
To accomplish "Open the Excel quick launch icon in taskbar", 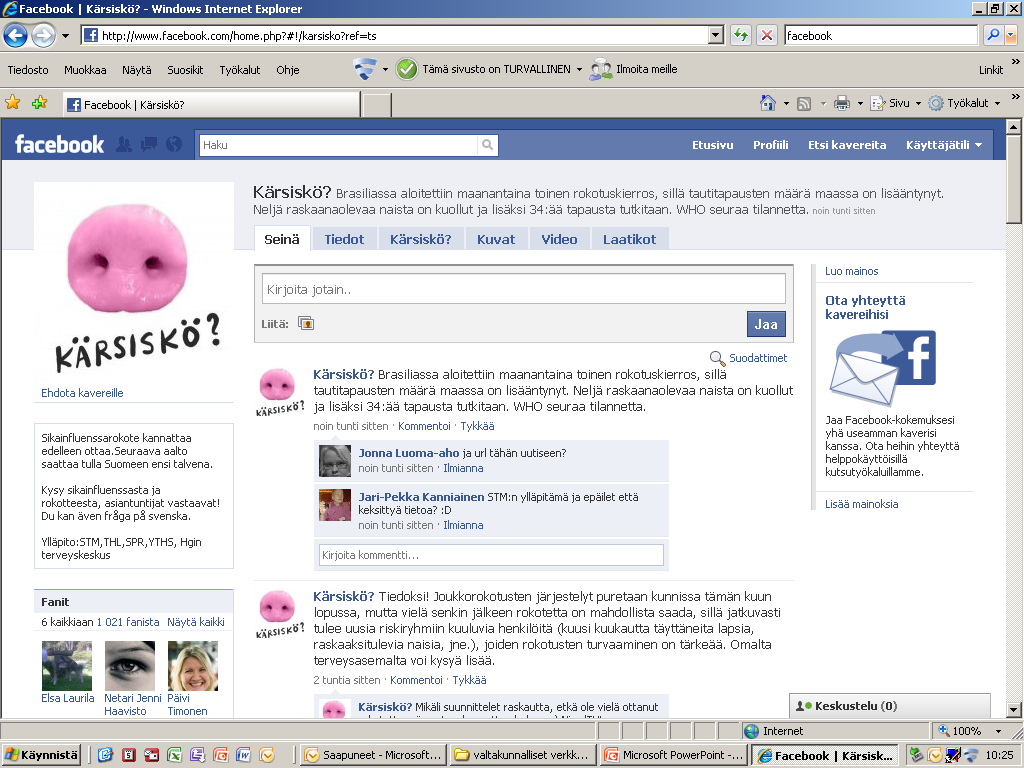I will [x=174, y=755].
